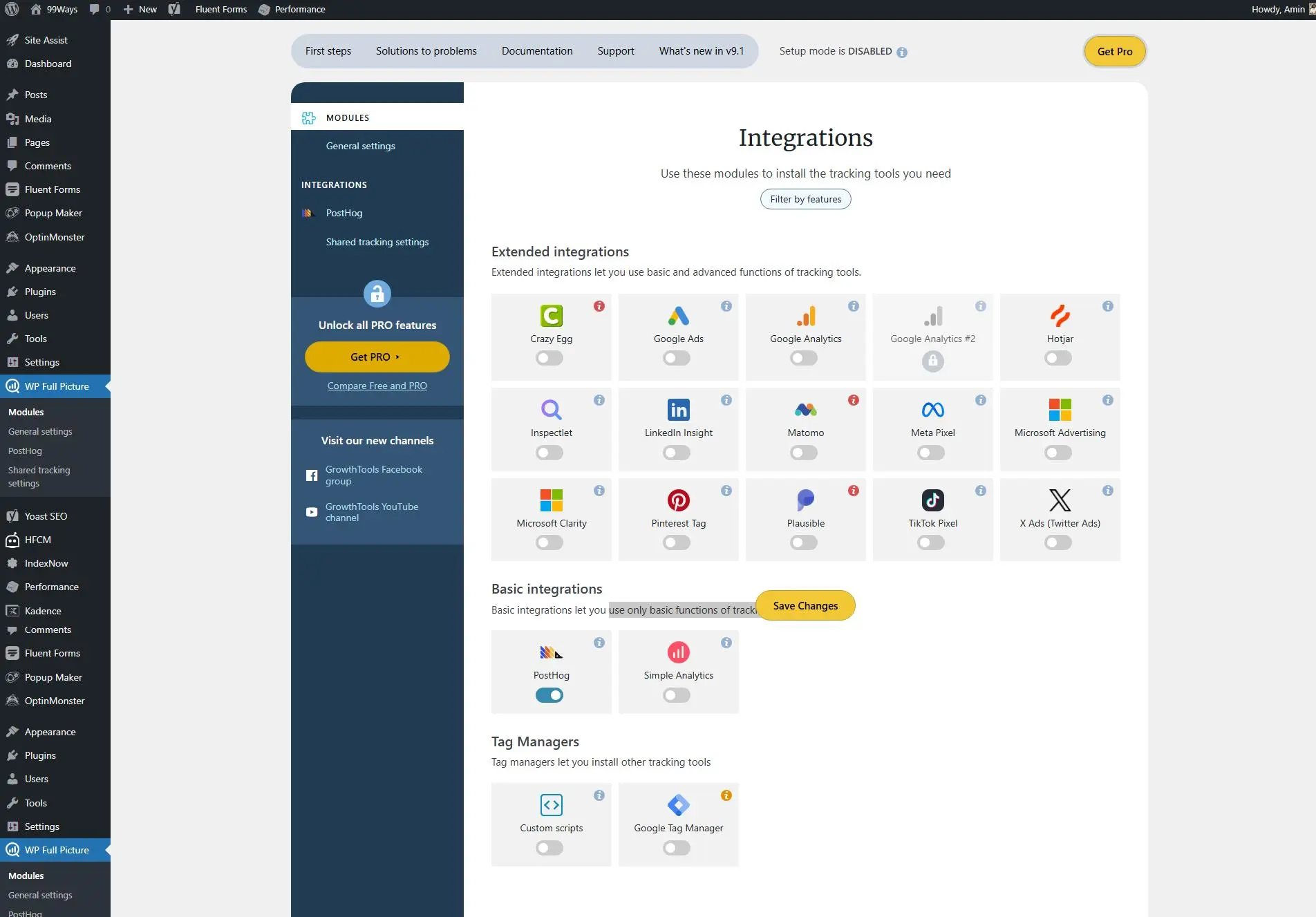Switch on Meta Pixel toggle

pyautogui.click(x=931, y=453)
